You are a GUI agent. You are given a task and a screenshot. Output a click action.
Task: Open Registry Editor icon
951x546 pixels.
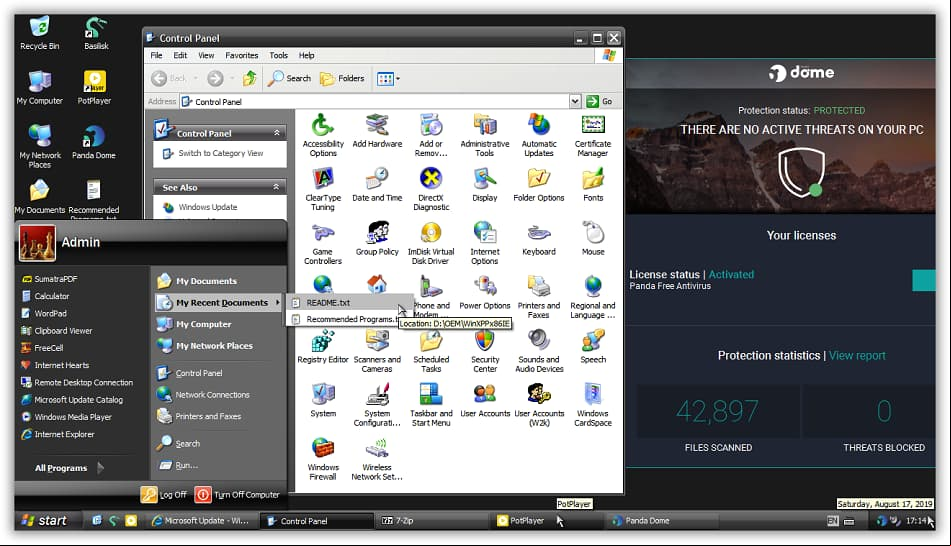pos(323,347)
